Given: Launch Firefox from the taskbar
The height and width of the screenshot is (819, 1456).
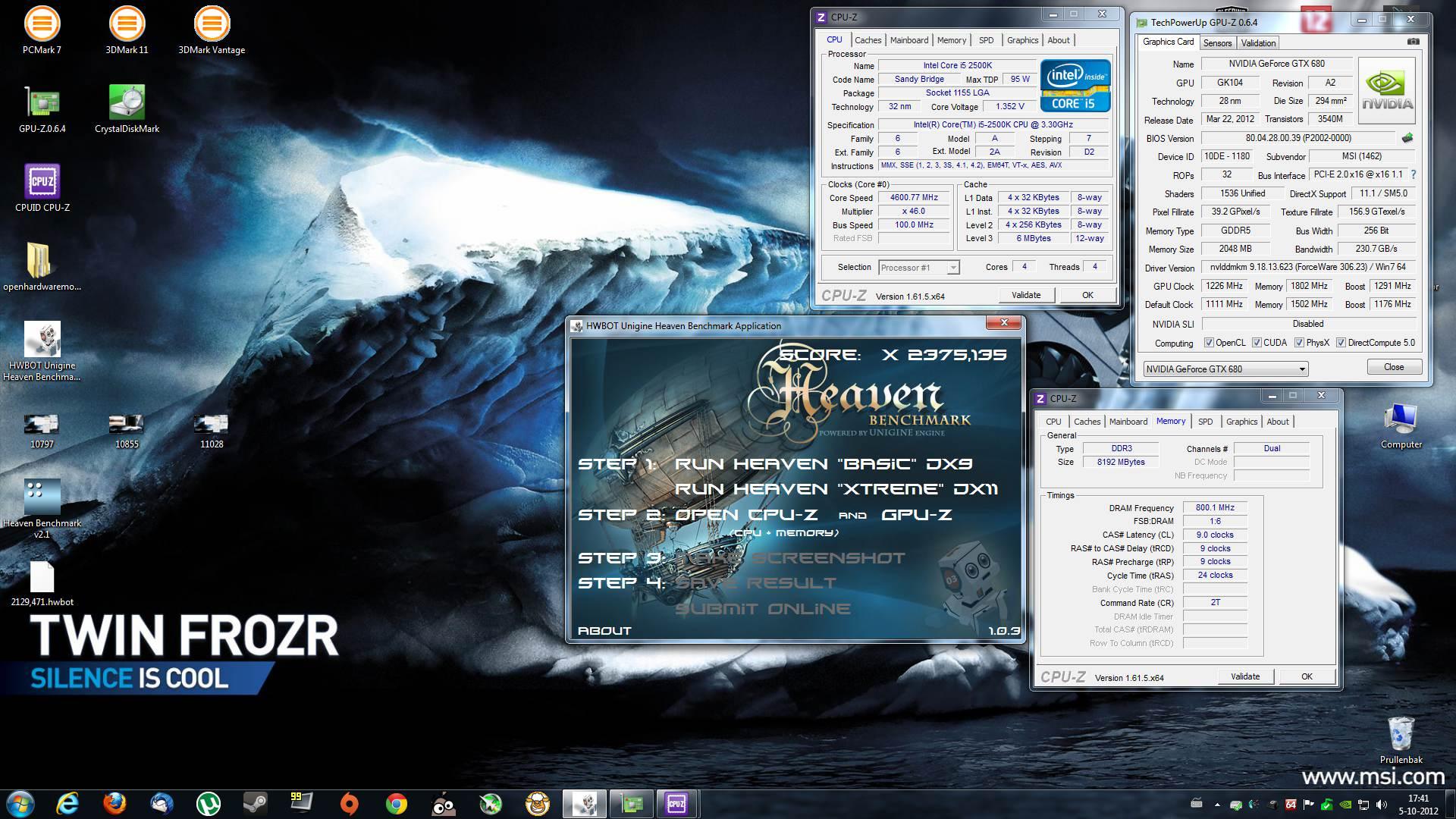Looking at the screenshot, I should coord(115,803).
